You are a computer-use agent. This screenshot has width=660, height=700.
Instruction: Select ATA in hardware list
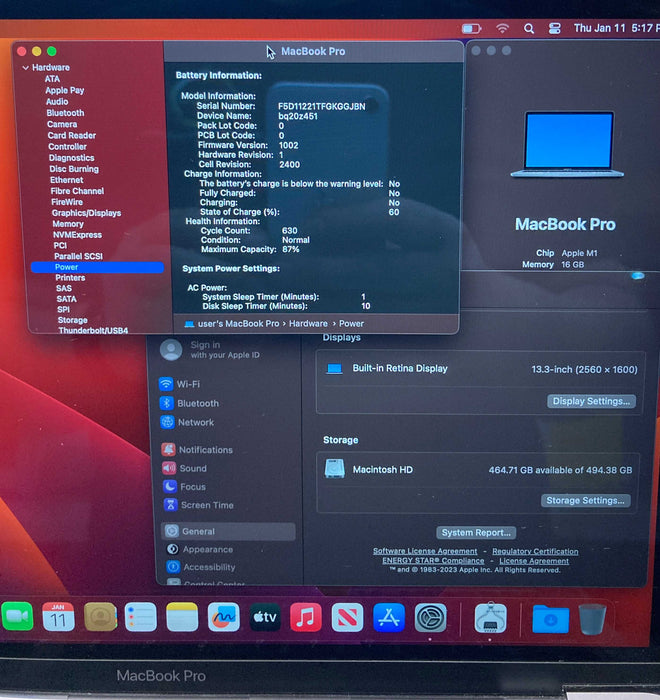(52, 79)
